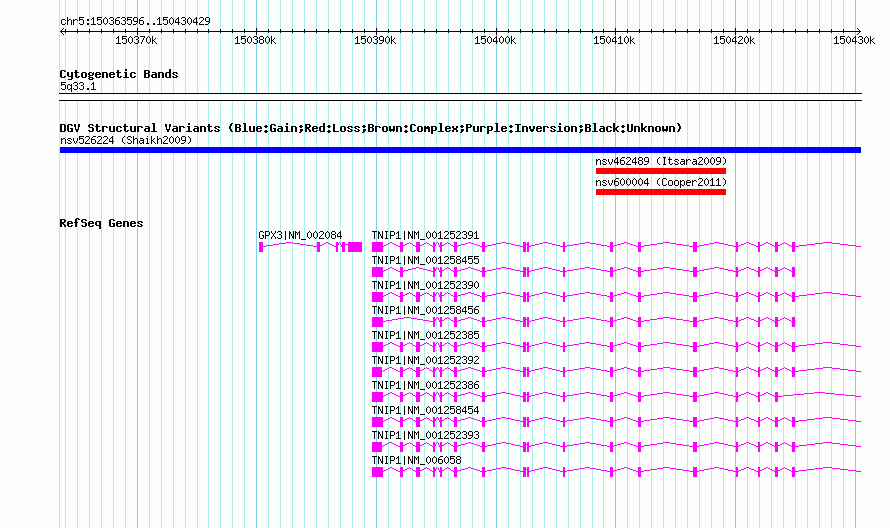The width and height of the screenshot is (890, 528).
Task: Click the TNIP1|NM_001252386 transcript label
Action: (426, 385)
